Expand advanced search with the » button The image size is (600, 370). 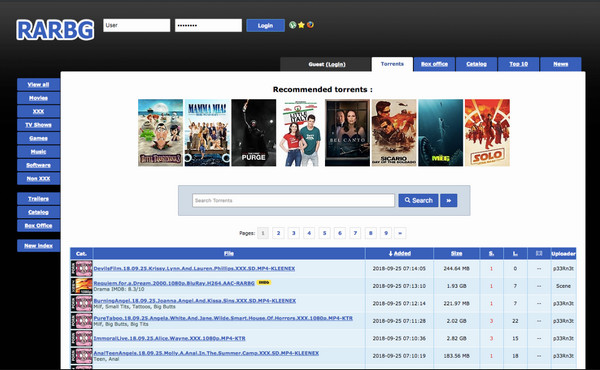coord(448,200)
